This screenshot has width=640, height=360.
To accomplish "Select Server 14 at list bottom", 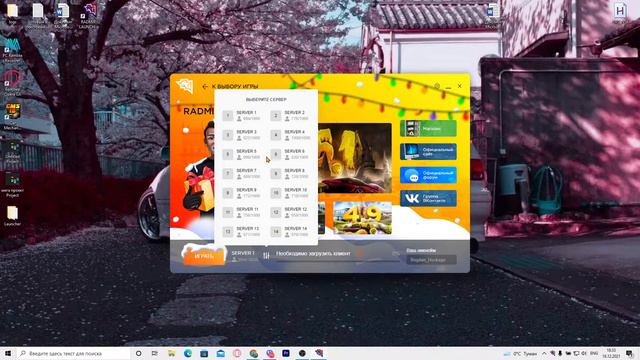I will pos(290,232).
